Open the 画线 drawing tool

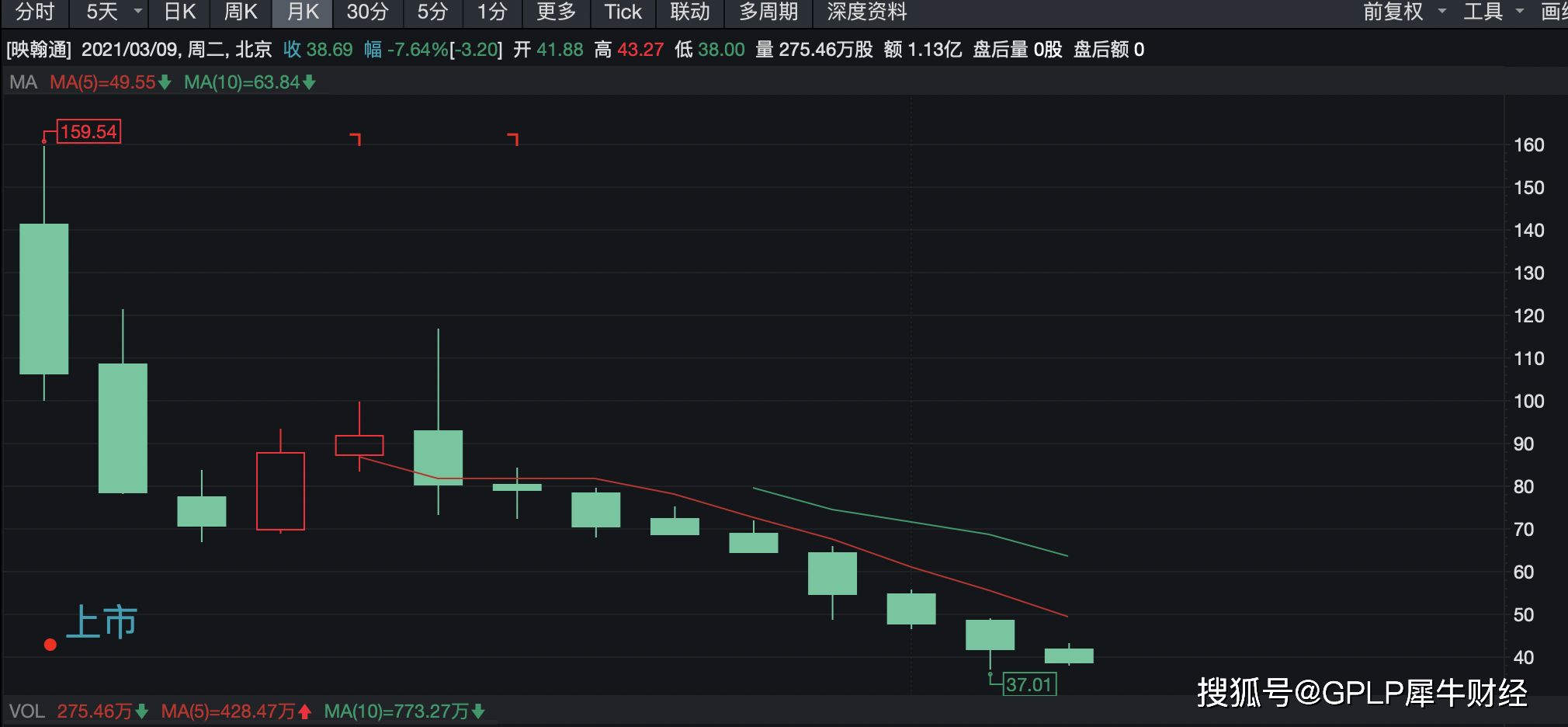[1555, 12]
